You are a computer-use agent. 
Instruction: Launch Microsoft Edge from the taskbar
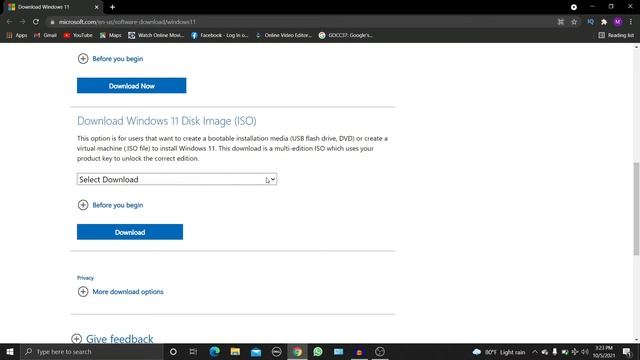tap(214, 351)
